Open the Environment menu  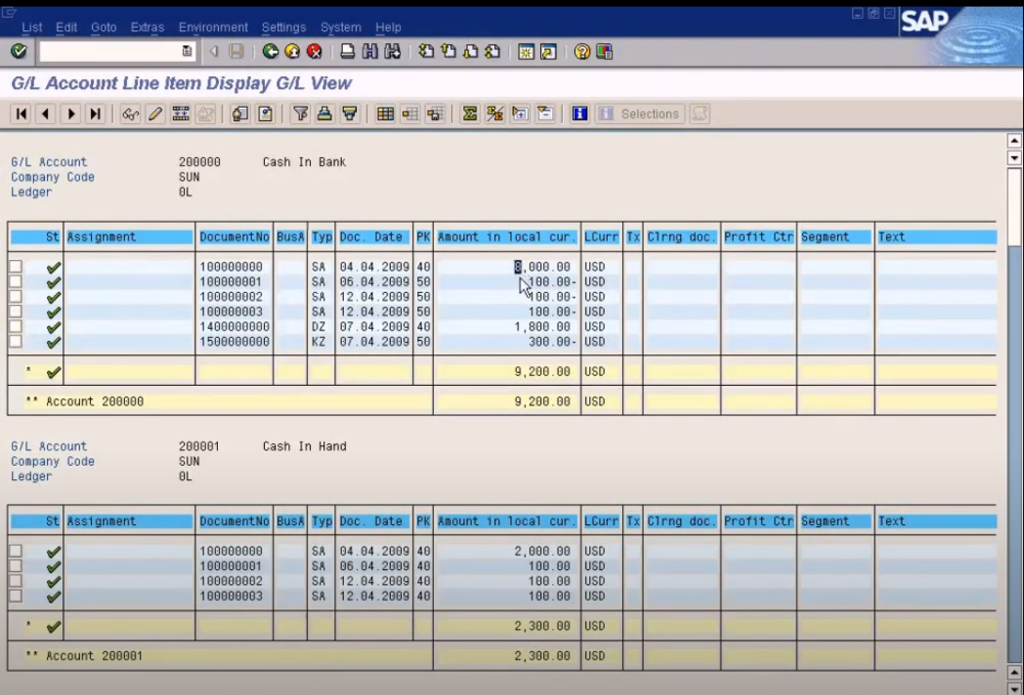click(213, 27)
